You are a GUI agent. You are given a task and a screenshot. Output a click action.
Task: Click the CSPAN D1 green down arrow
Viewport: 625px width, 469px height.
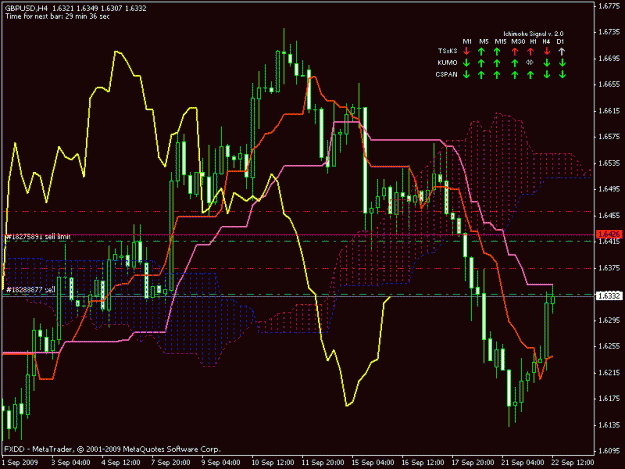[562, 75]
